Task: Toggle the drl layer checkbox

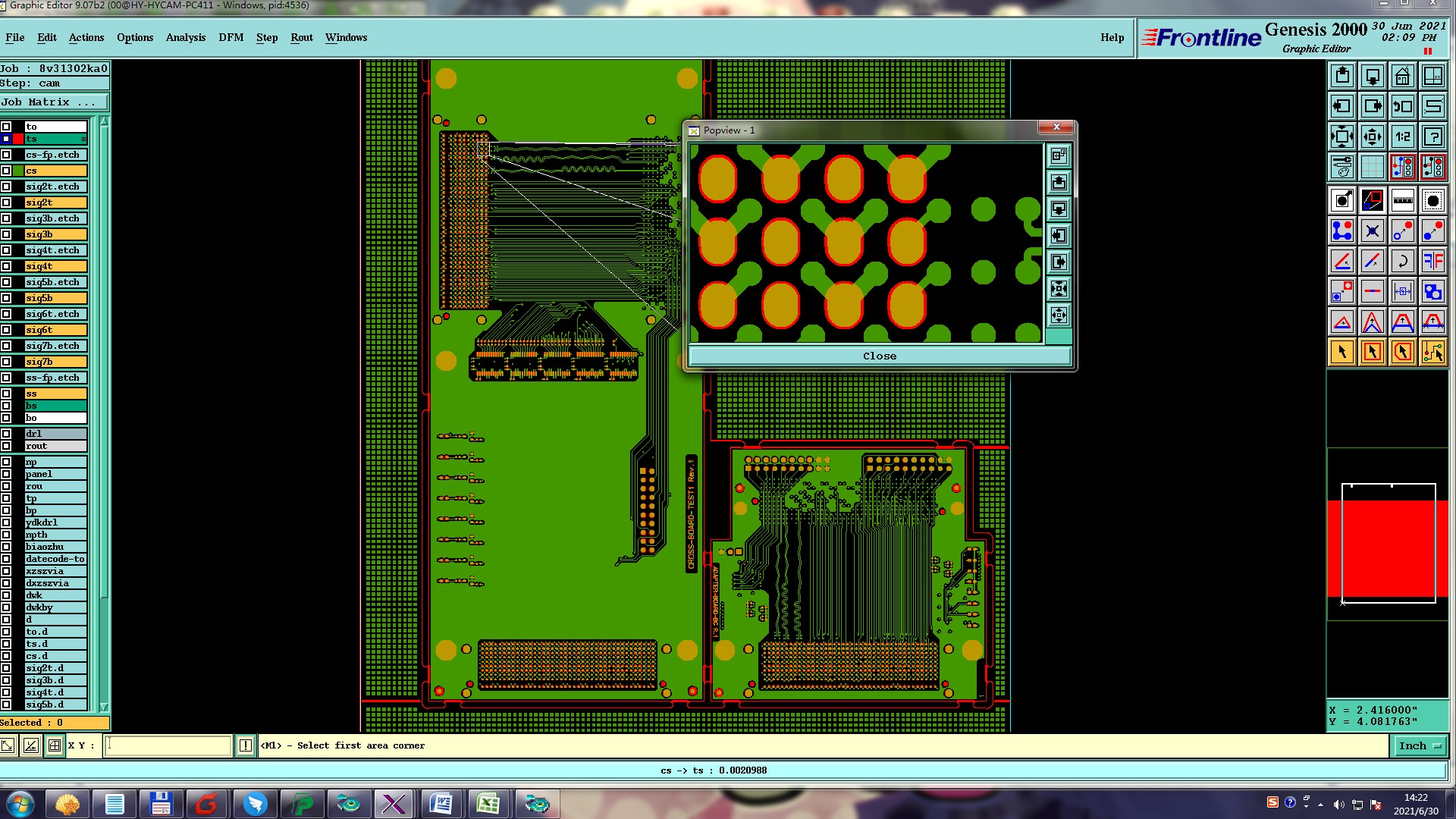Action: tap(6, 434)
